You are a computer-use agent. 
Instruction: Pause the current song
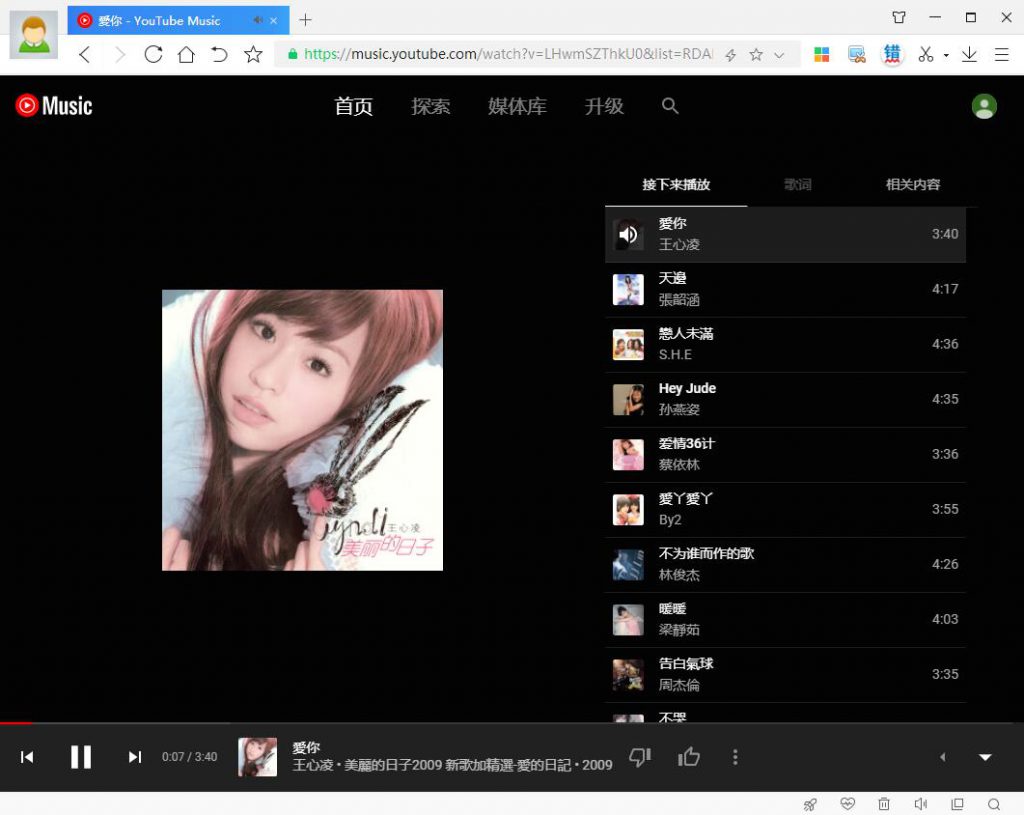(81, 757)
